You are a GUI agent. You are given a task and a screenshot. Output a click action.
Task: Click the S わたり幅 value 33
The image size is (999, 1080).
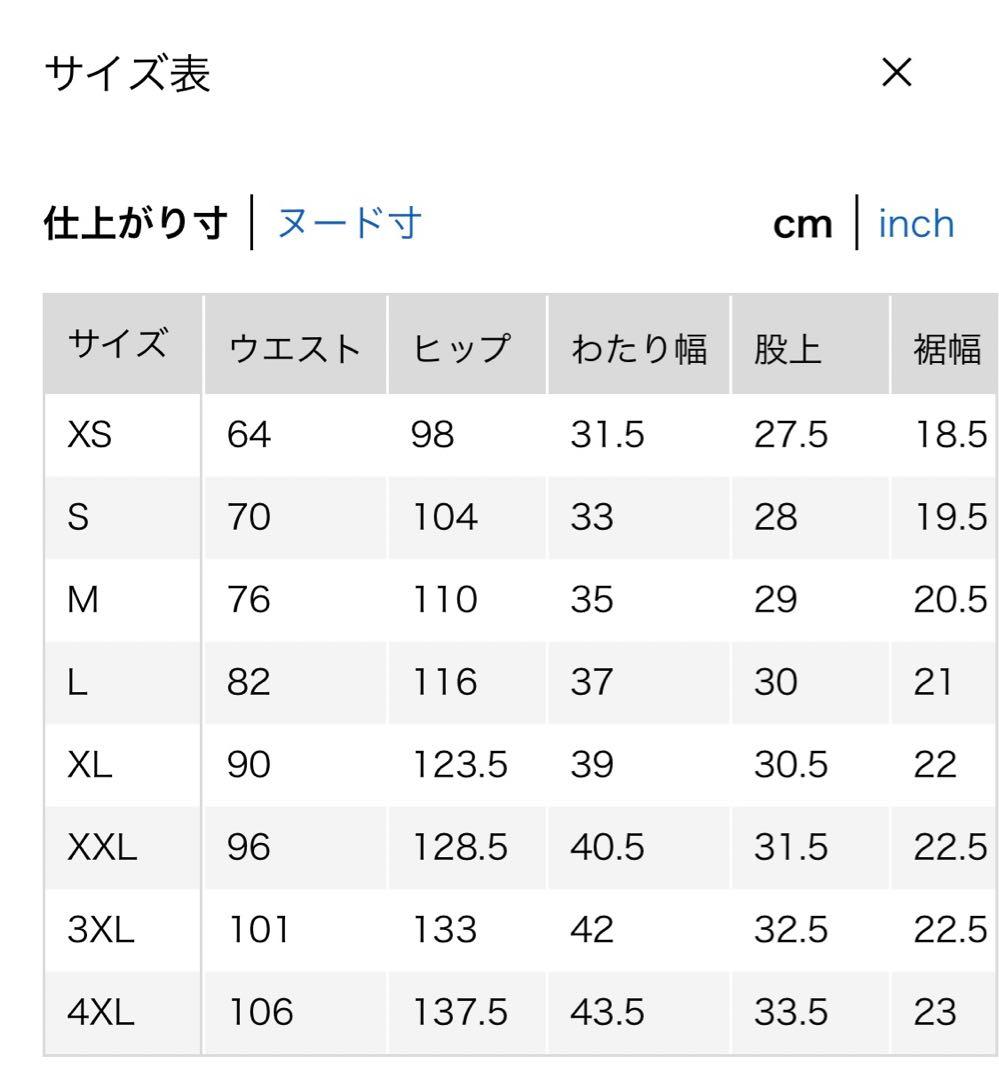coord(593,518)
